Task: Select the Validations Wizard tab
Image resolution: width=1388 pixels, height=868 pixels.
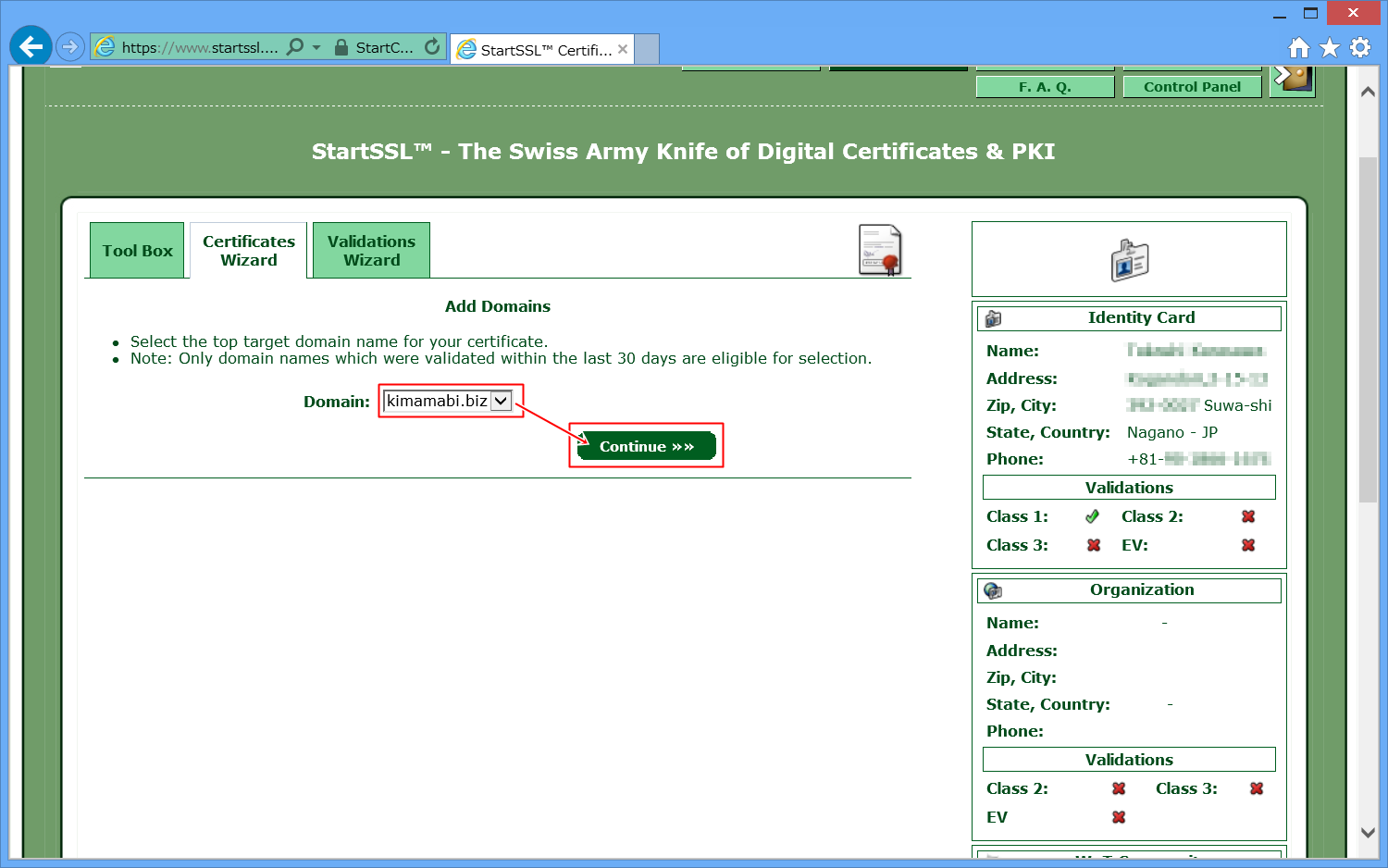Action: click(x=371, y=251)
